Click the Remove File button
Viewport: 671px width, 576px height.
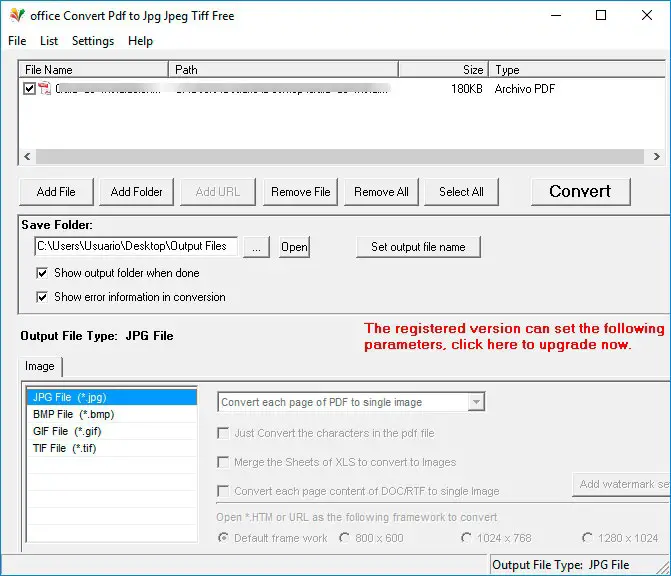300,192
